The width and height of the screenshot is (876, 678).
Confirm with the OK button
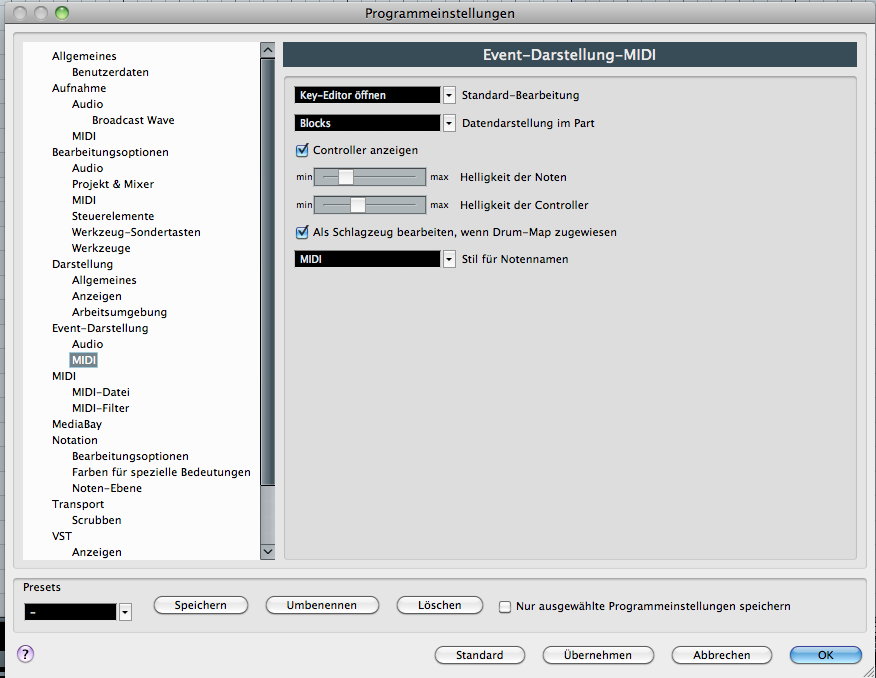[826, 655]
